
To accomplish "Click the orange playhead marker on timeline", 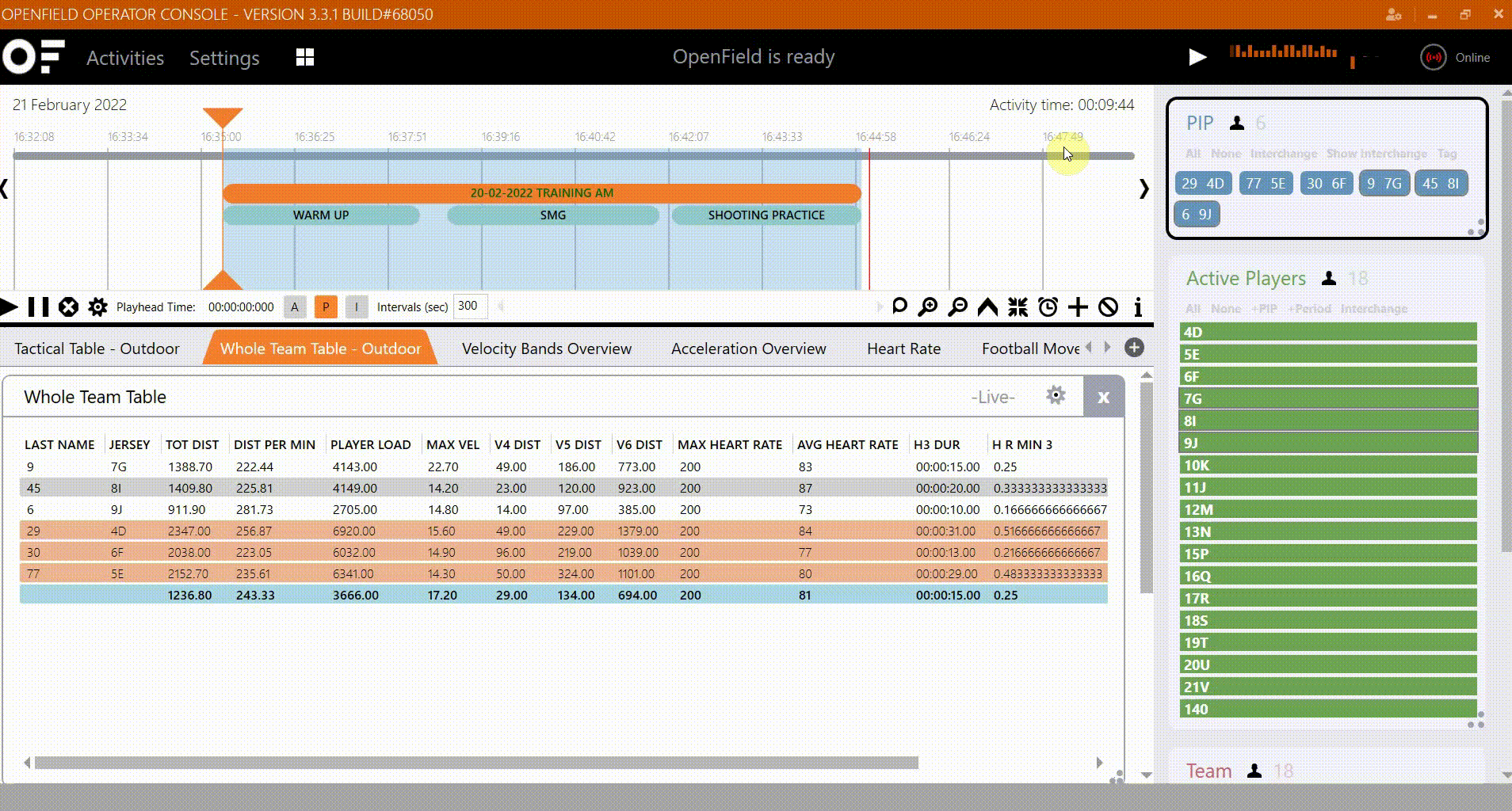I will [223, 118].
